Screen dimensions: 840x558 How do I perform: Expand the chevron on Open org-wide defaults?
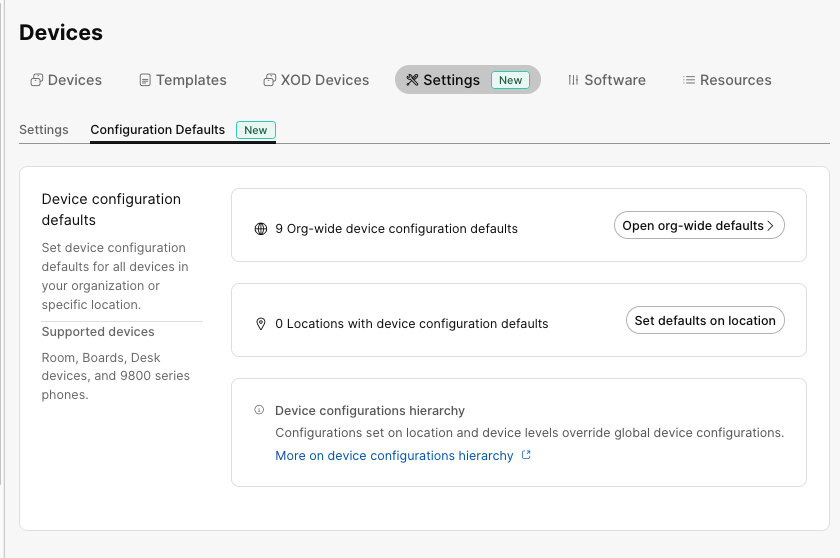tap(771, 226)
